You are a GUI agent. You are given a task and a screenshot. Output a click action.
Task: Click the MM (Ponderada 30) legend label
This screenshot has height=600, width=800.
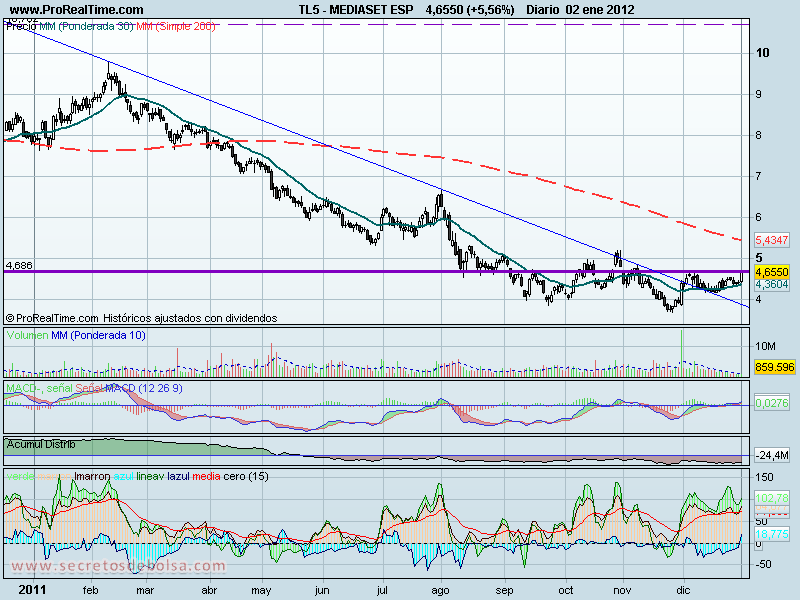[86, 26]
